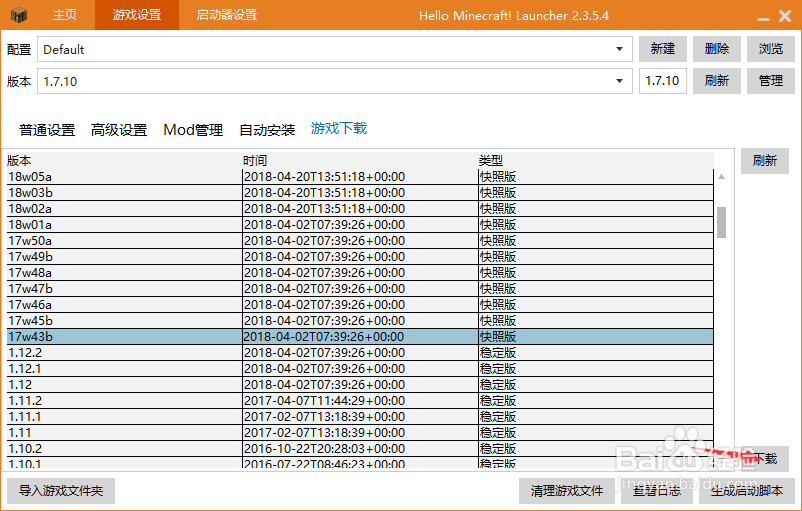Select version row 17w48a
Viewport: 802px width, 511px height.
click(x=360, y=273)
